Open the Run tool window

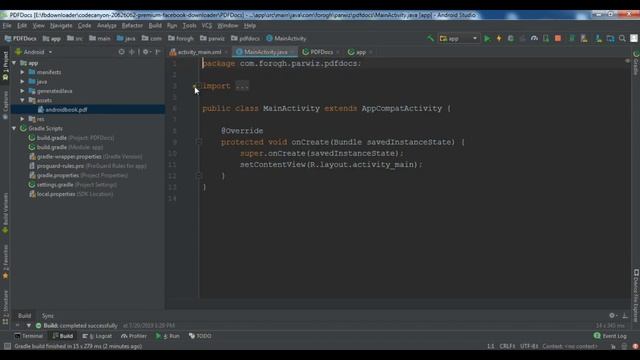[x=168, y=336]
